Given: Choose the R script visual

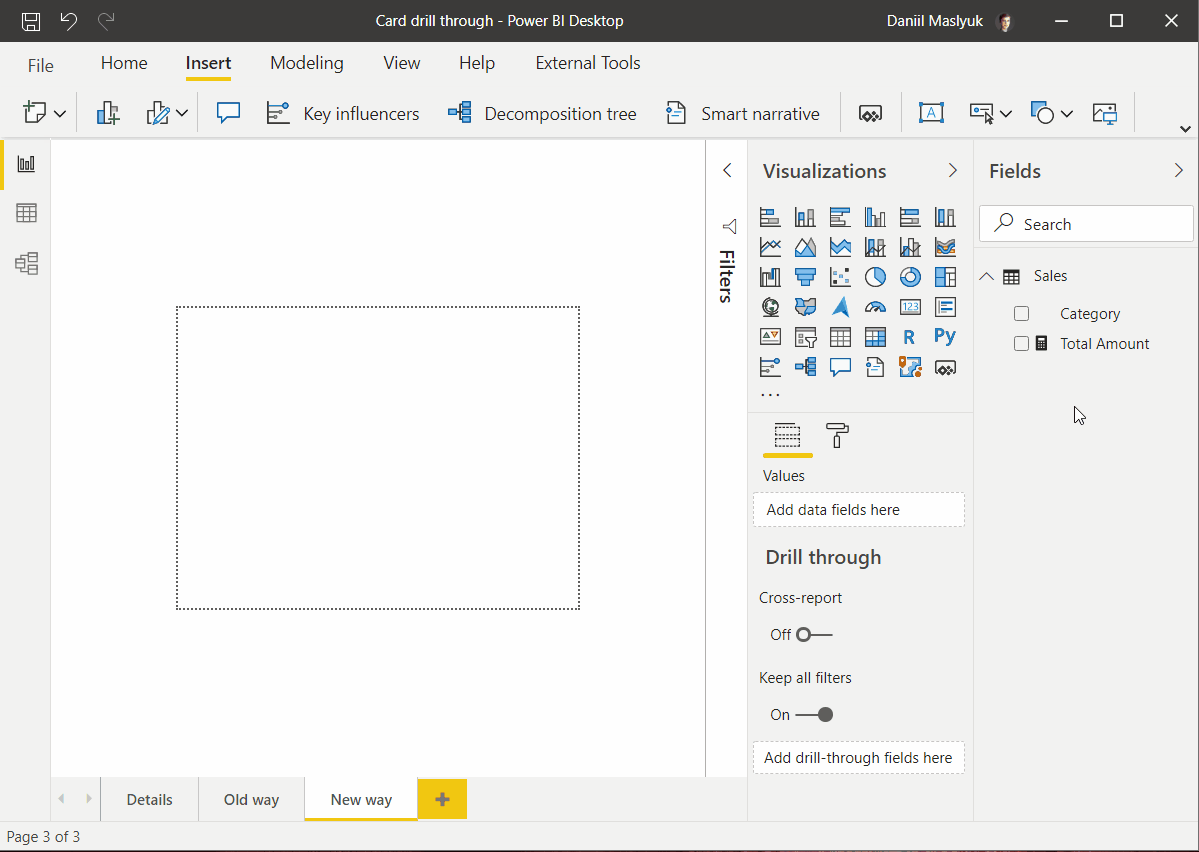Looking at the screenshot, I should pos(909,337).
